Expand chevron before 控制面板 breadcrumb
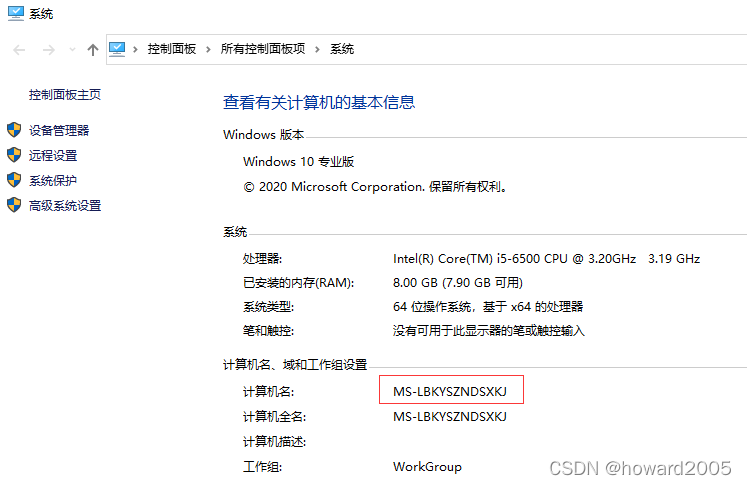The height and width of the screenshot is (485, 747). coord(135,49)
